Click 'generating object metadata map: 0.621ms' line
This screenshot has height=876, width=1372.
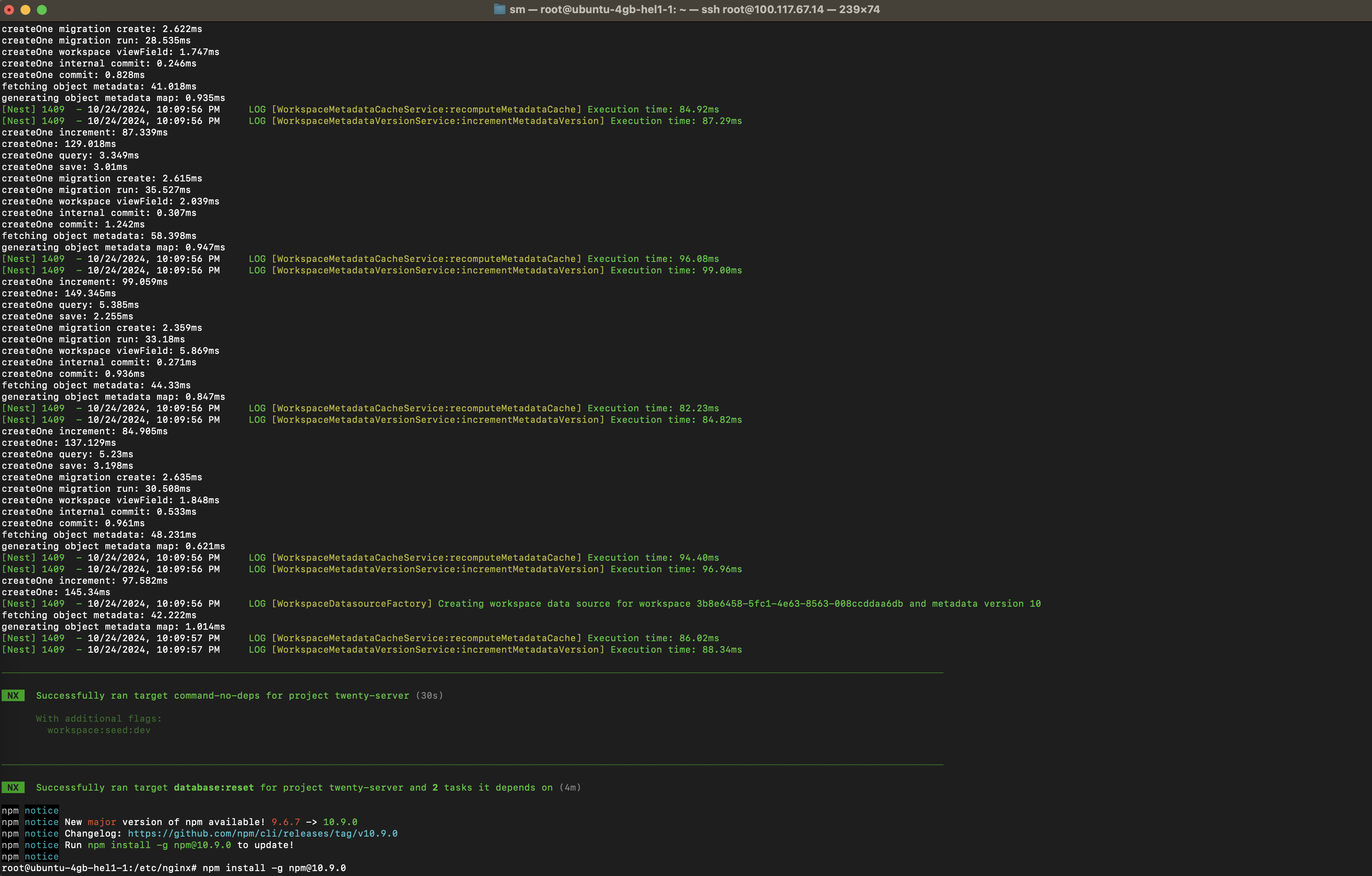[x=113, y=546]
